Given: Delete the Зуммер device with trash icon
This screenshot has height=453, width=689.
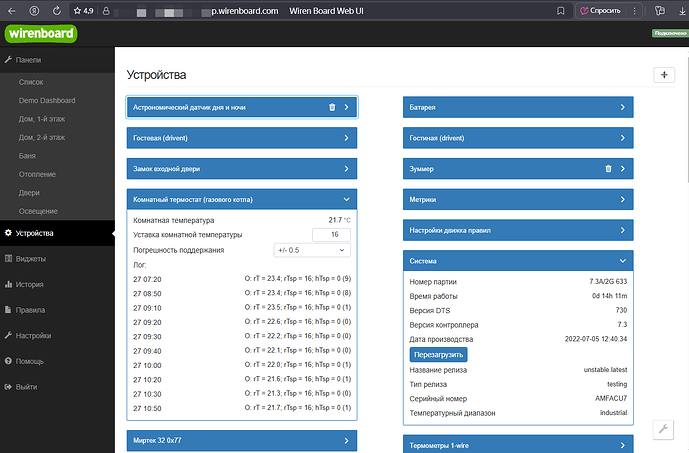Looking at the screenshot, I should [x=608, y=169].
